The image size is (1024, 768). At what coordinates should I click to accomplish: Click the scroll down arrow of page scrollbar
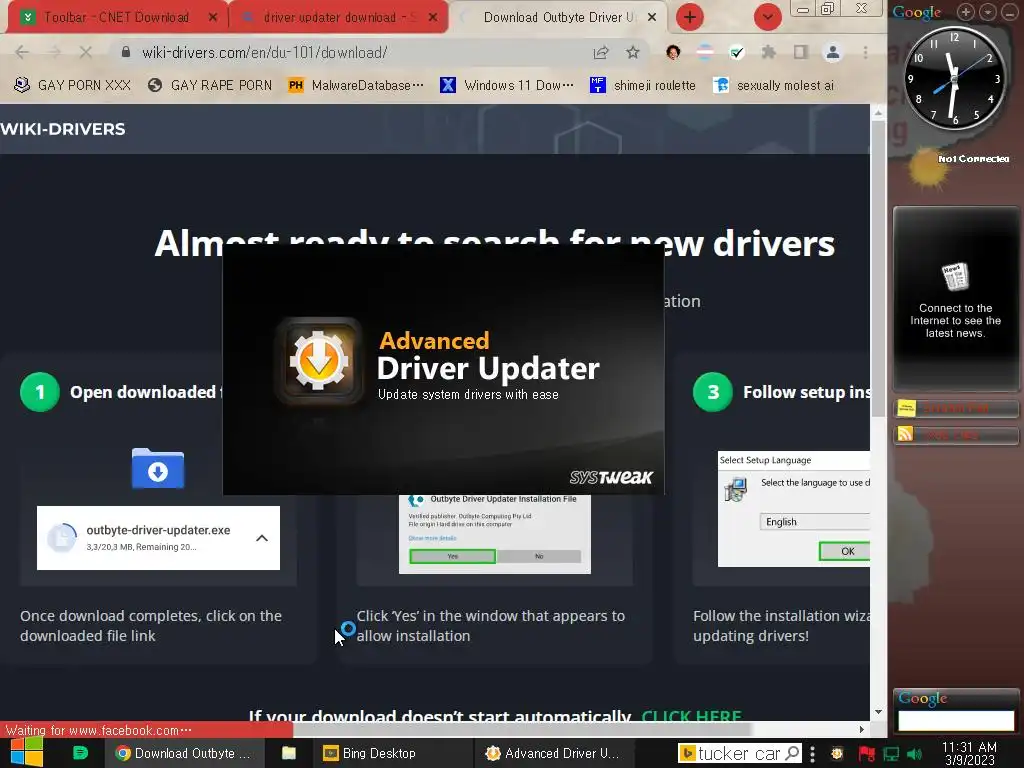click(878, 712)
